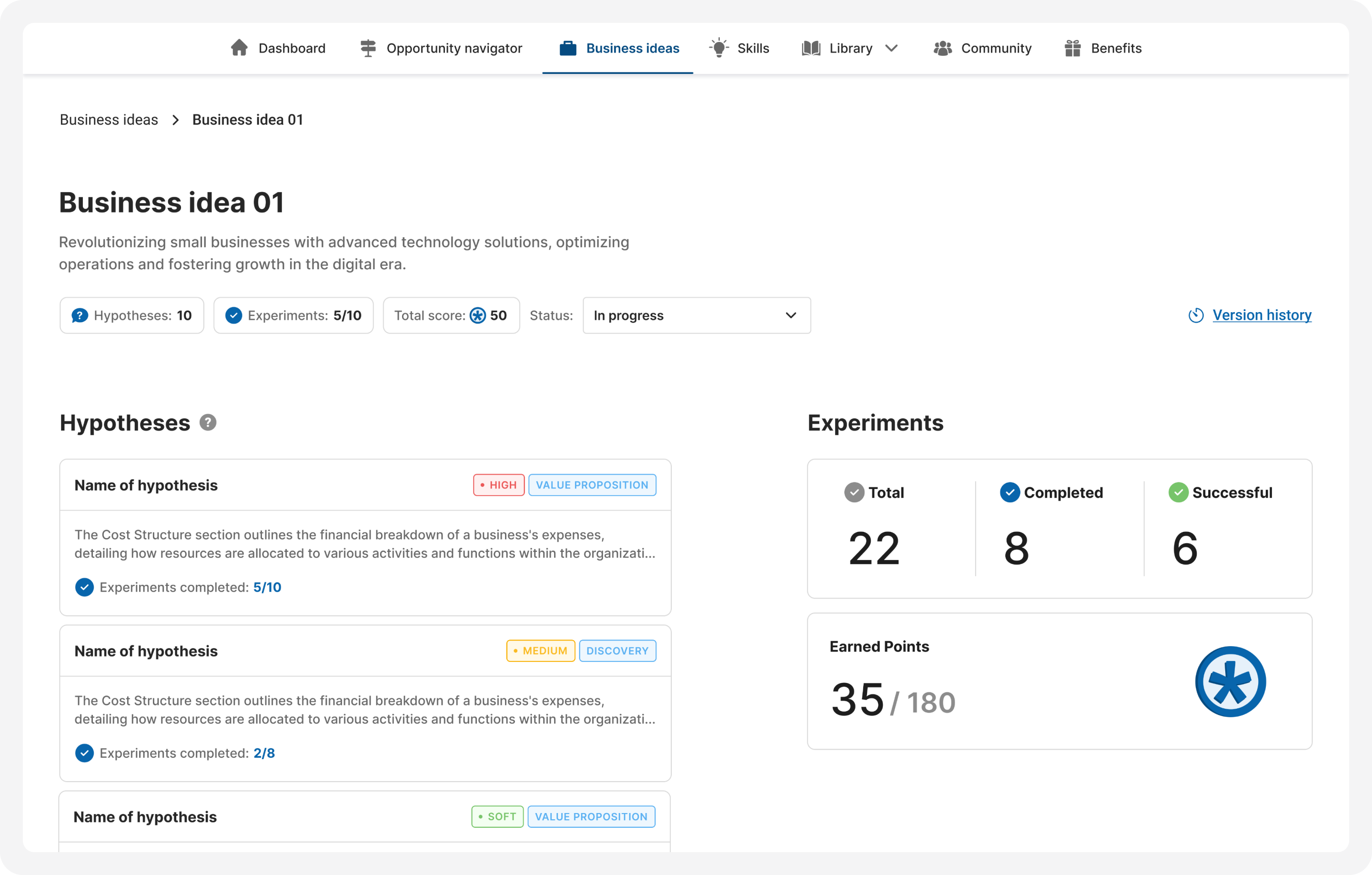Click the Business idea 01 page title
The image size is (1372, 875).
click(171, 203)
